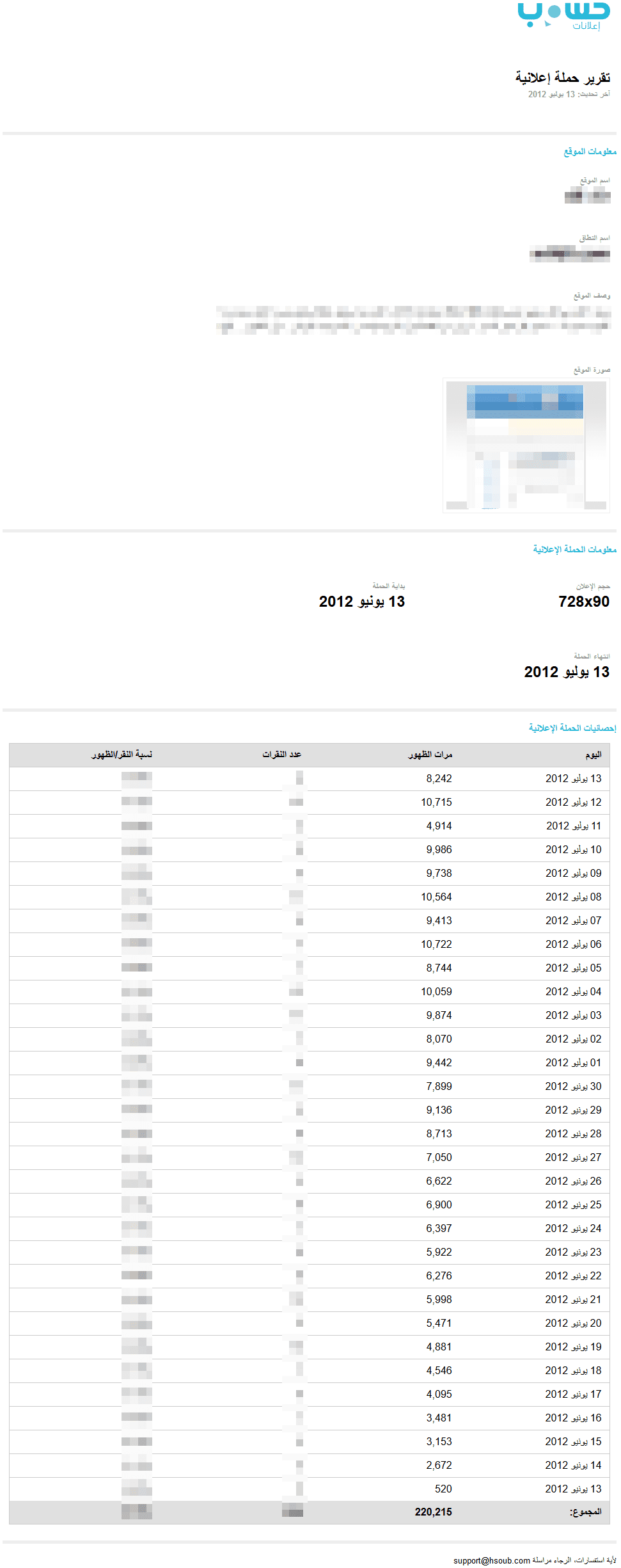Select the معلومات الموقع section heading
The width and height of the screenshot is (621, 1568).
click(x=590, y=152)
